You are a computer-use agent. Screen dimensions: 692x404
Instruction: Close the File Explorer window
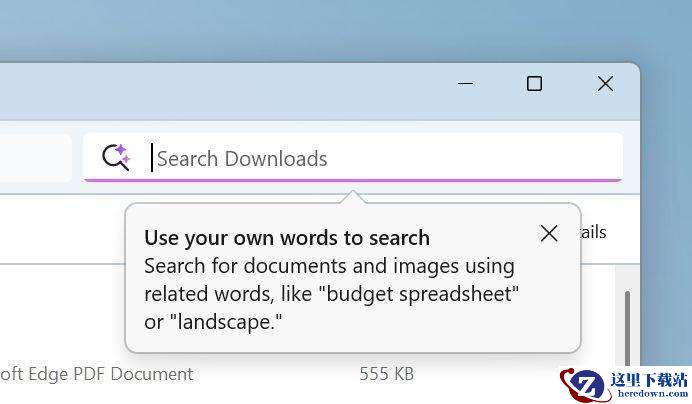pos(605,84)
